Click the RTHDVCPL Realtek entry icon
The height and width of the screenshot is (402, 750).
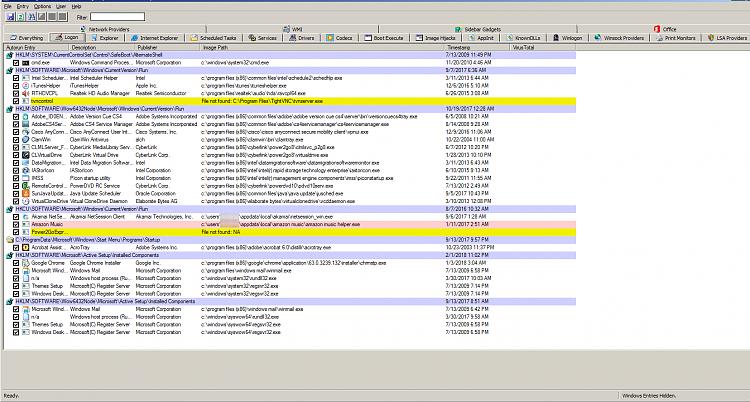pos(25,93)
